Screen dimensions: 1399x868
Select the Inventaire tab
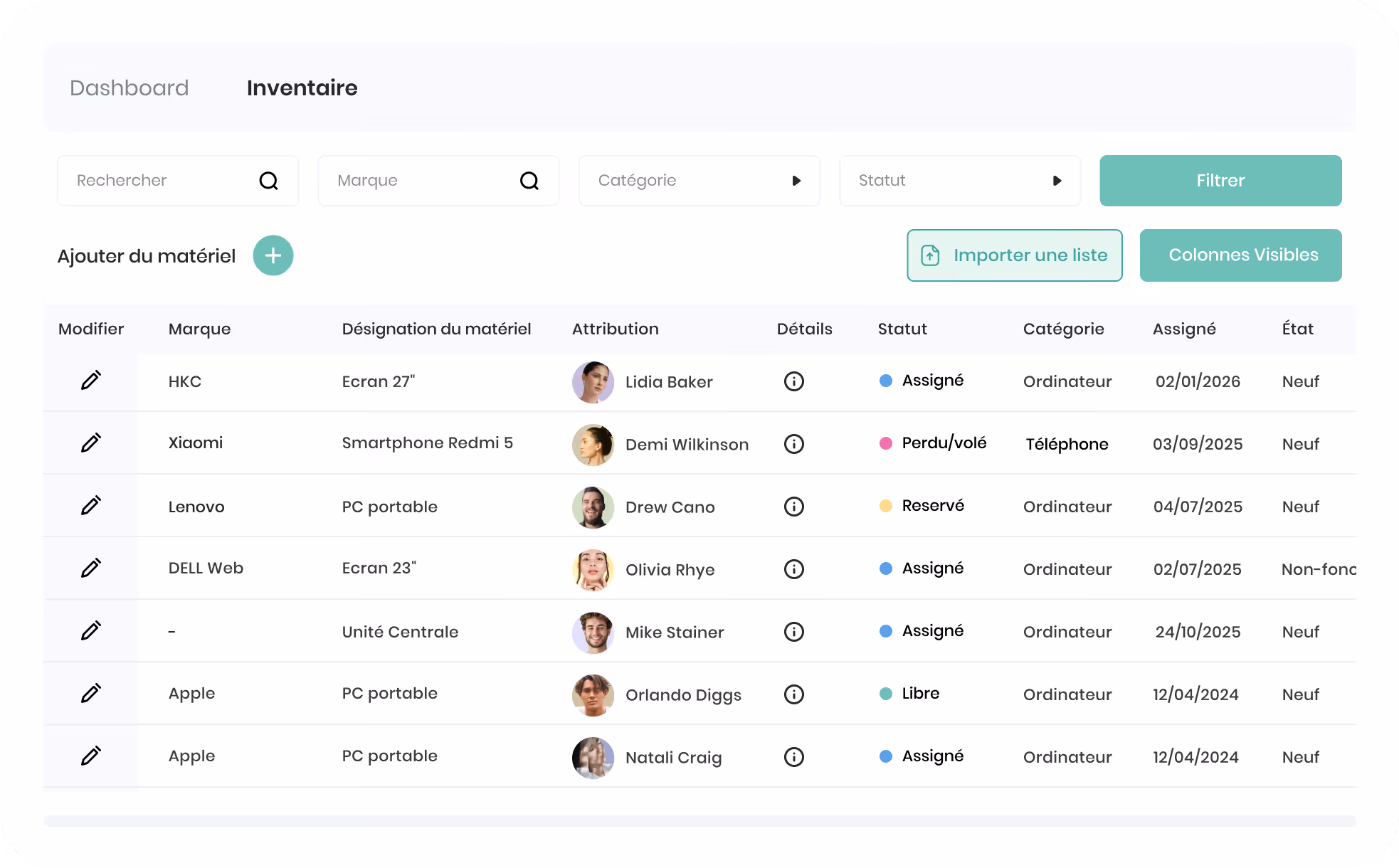coord(302,88)
